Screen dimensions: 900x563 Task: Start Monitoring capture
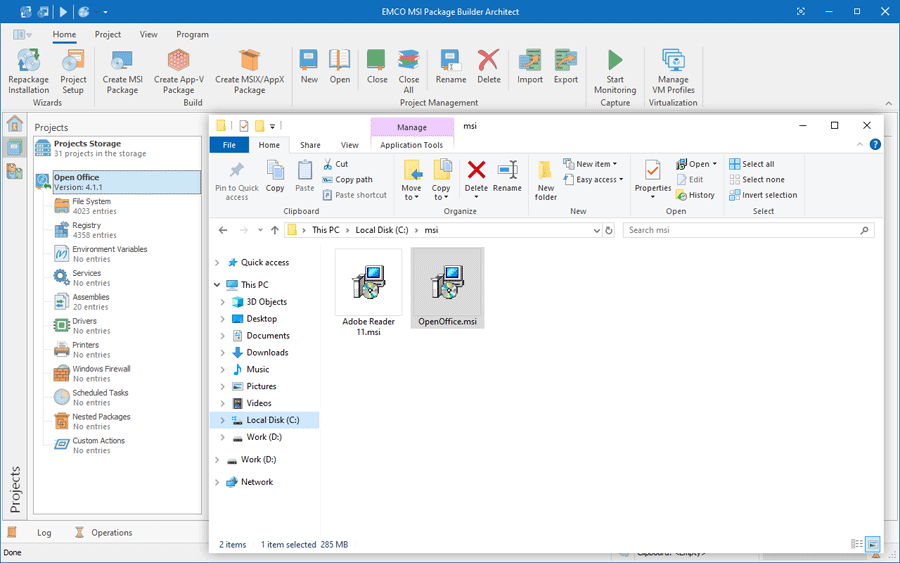[x=615, y=71]
